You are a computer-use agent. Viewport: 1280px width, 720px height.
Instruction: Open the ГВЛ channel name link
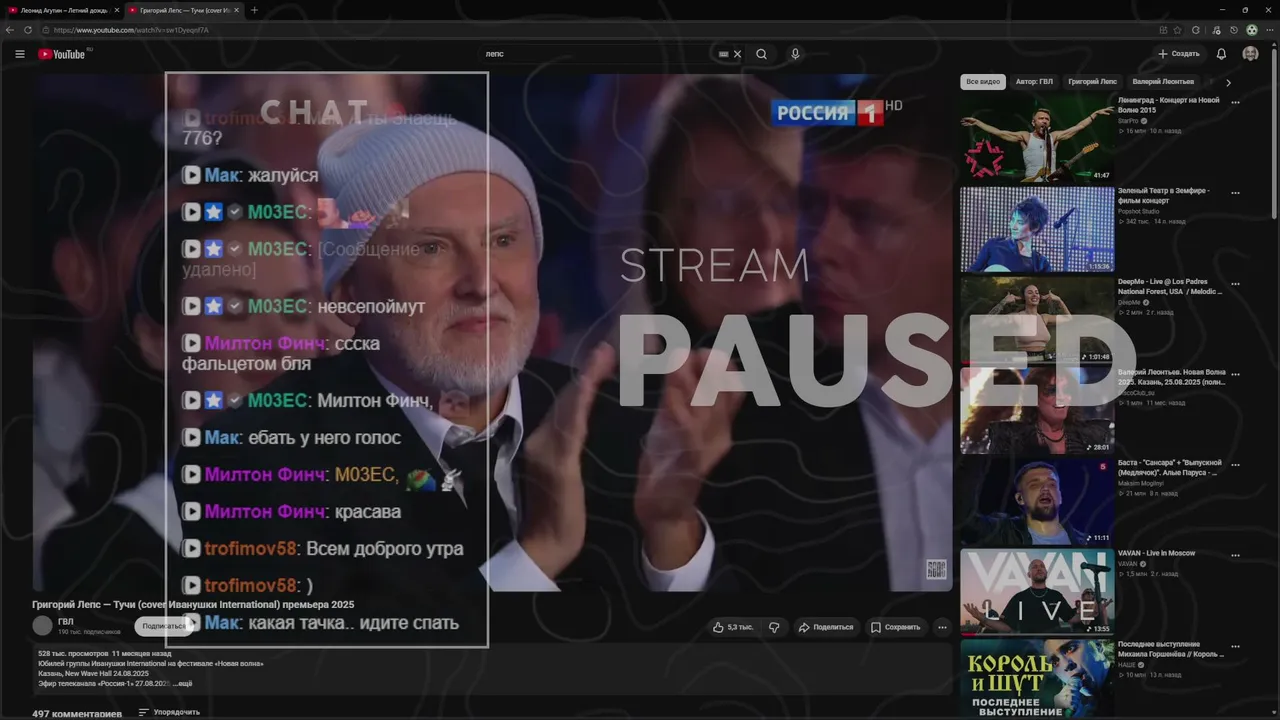(65, 622)
